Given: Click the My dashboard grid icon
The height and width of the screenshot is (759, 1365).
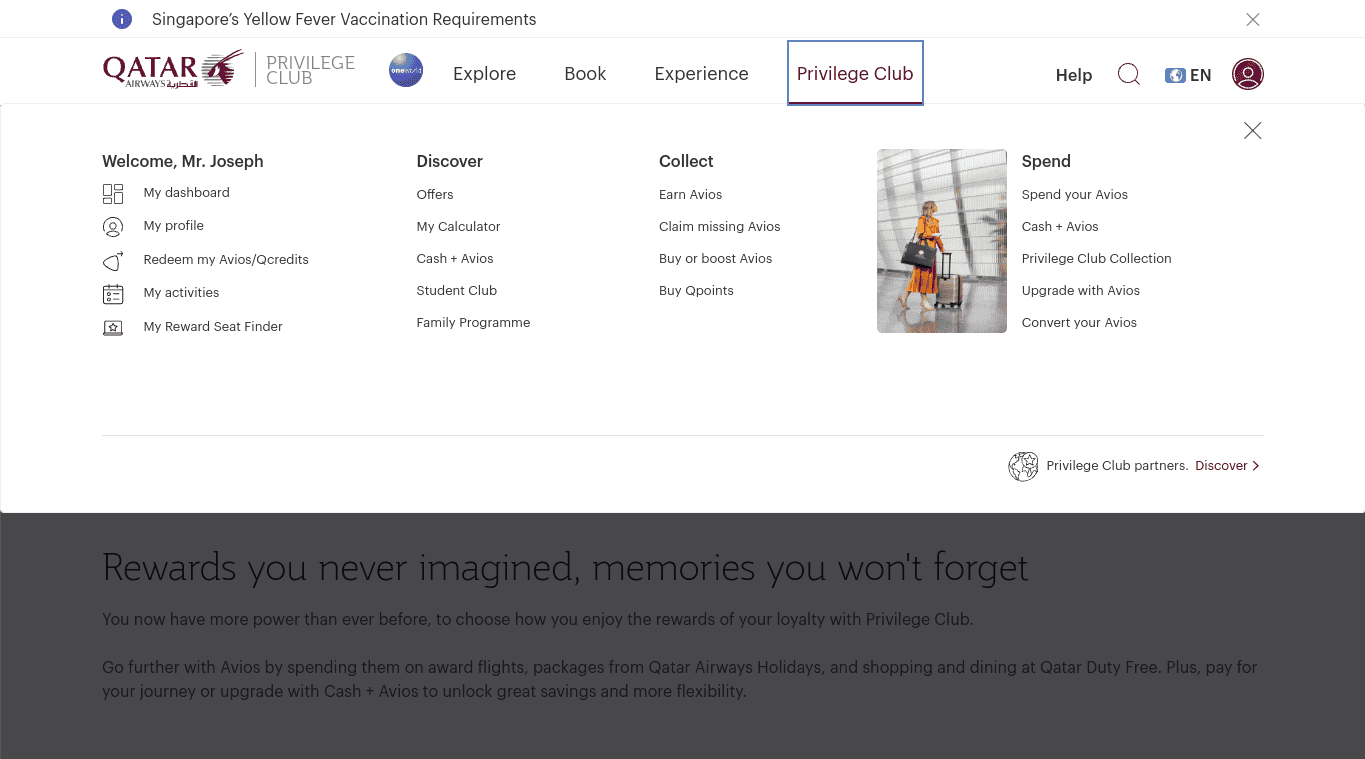Looking at the screenshot, I should click(113, 194).
